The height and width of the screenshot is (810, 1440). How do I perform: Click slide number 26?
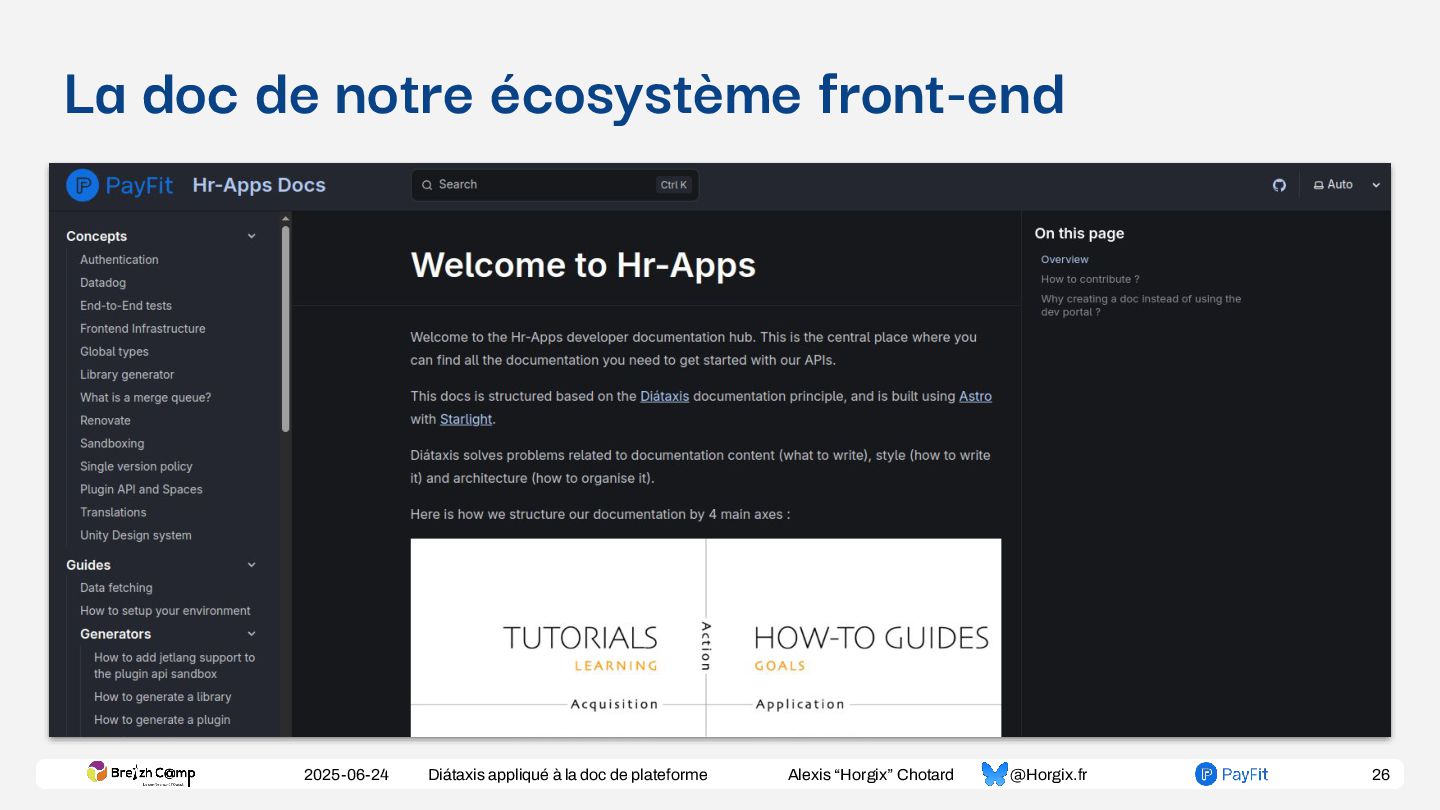1381,775
